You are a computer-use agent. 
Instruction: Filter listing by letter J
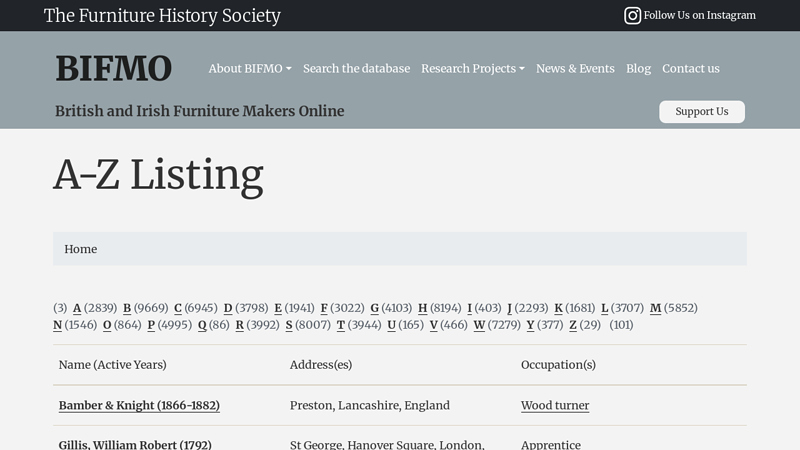click(509, 308)
